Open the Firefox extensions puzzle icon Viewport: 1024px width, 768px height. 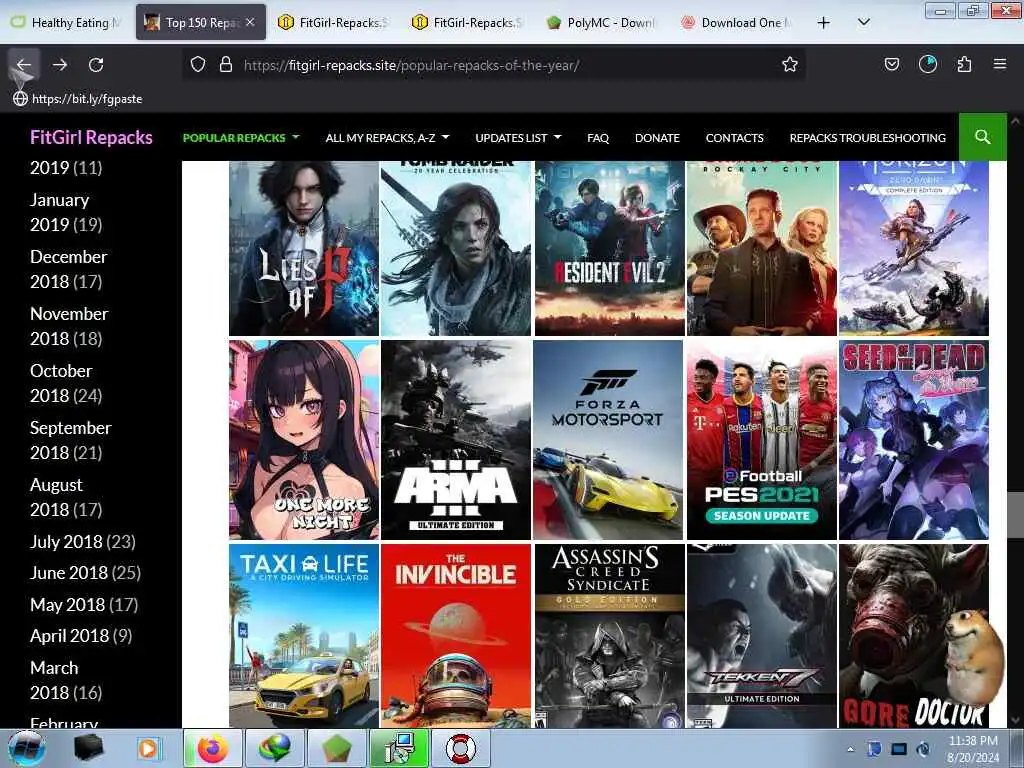[x=964, y=65]
